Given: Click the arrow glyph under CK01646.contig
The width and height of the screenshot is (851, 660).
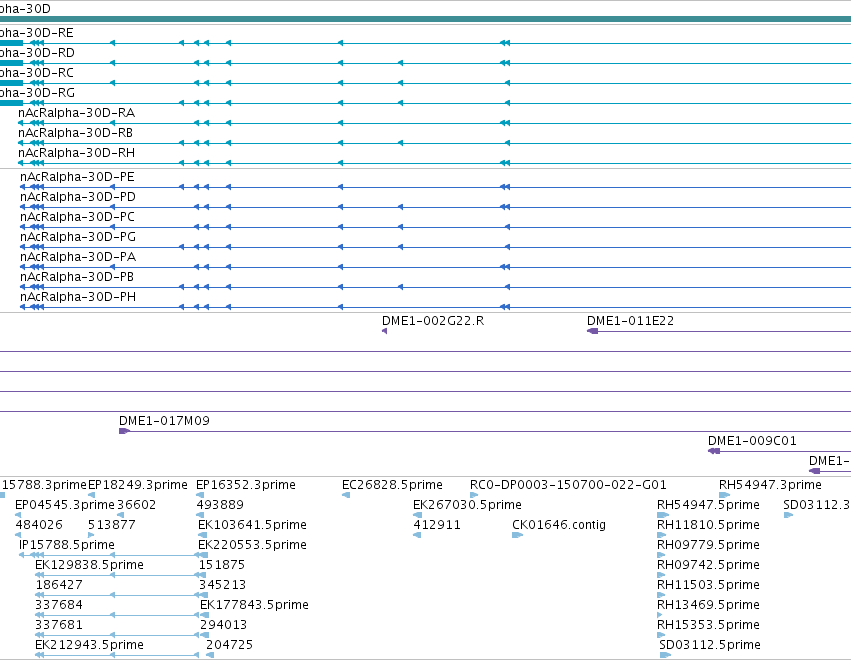Looking at the screenshot, I should coord(517,535).
